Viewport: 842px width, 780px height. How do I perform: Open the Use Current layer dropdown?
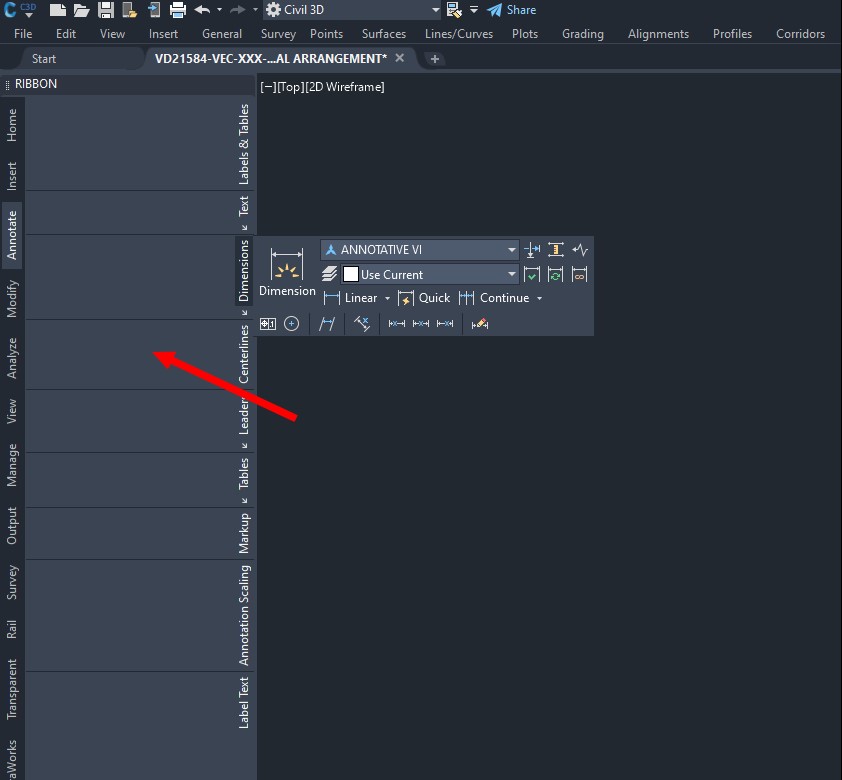511,273
